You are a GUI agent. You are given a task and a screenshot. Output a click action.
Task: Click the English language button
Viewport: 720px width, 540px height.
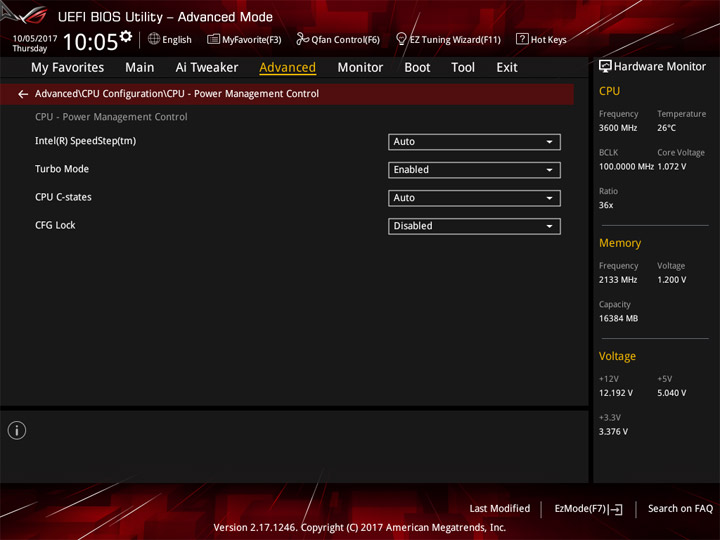170,39
